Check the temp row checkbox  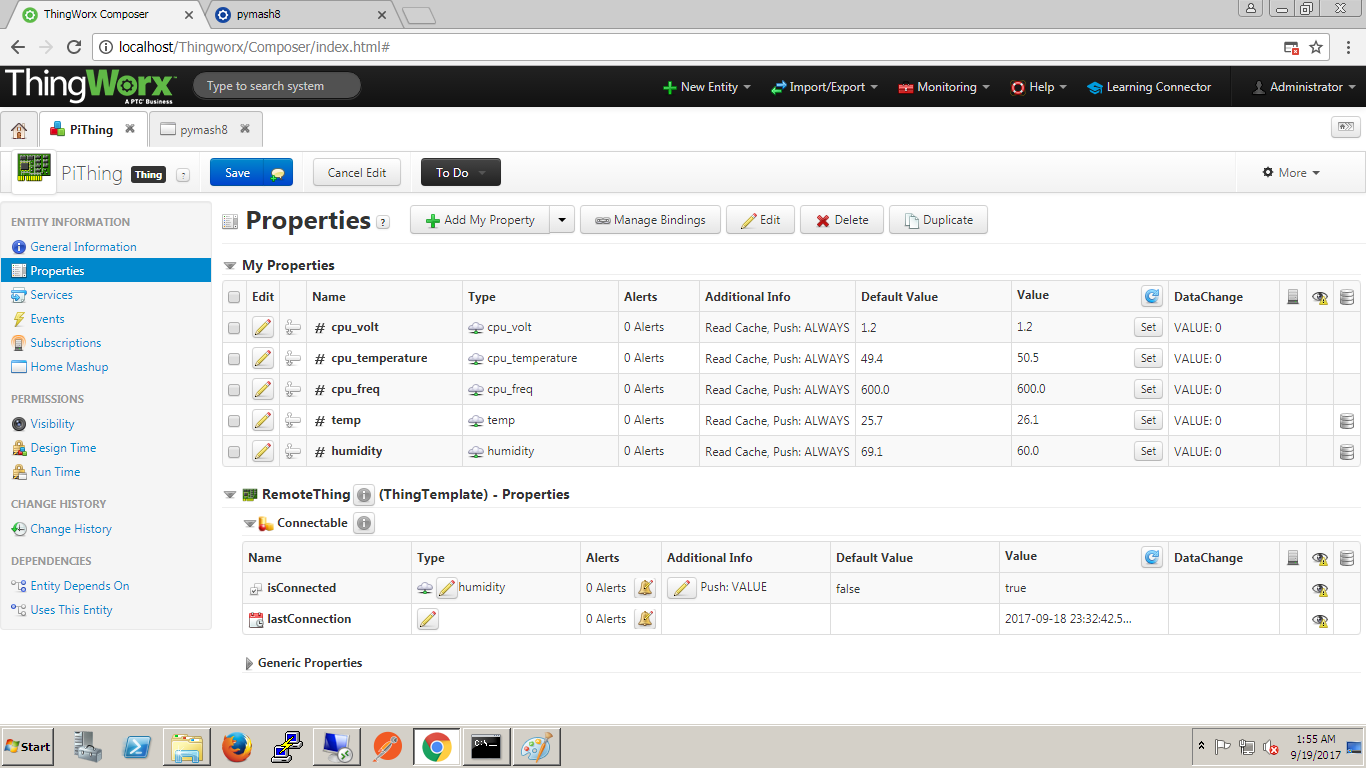[x=234, y=421]
